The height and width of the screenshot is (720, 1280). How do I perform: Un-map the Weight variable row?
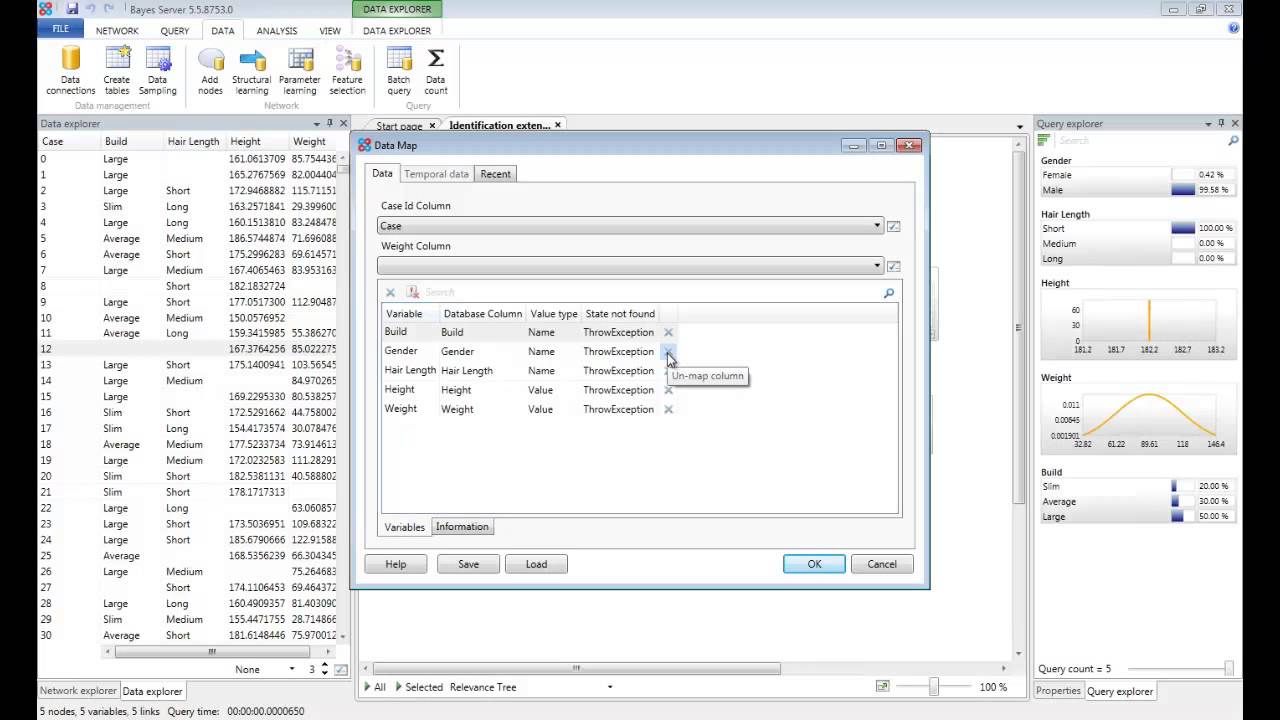click(668, 409)
